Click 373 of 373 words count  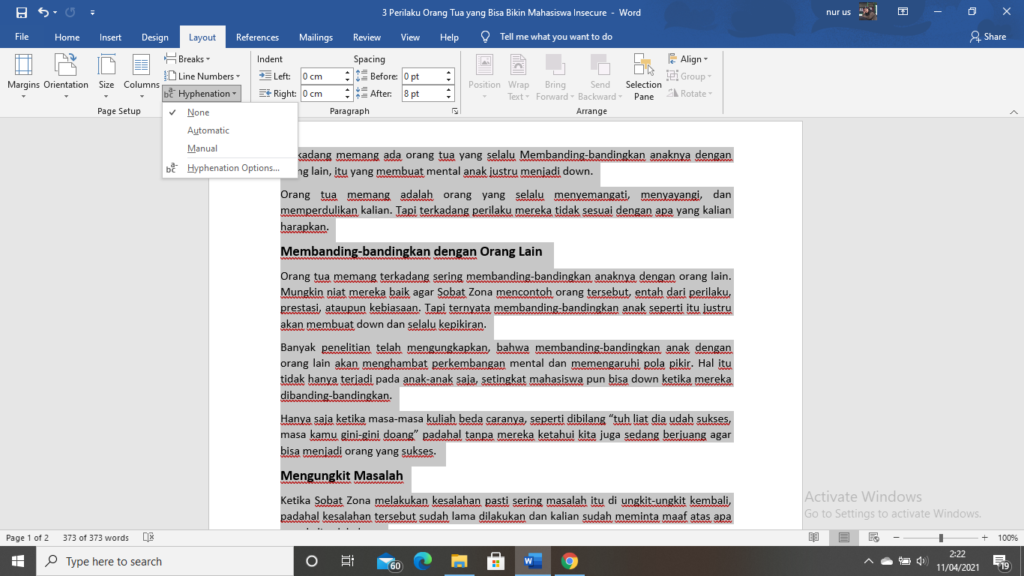(x=95, y=537)
